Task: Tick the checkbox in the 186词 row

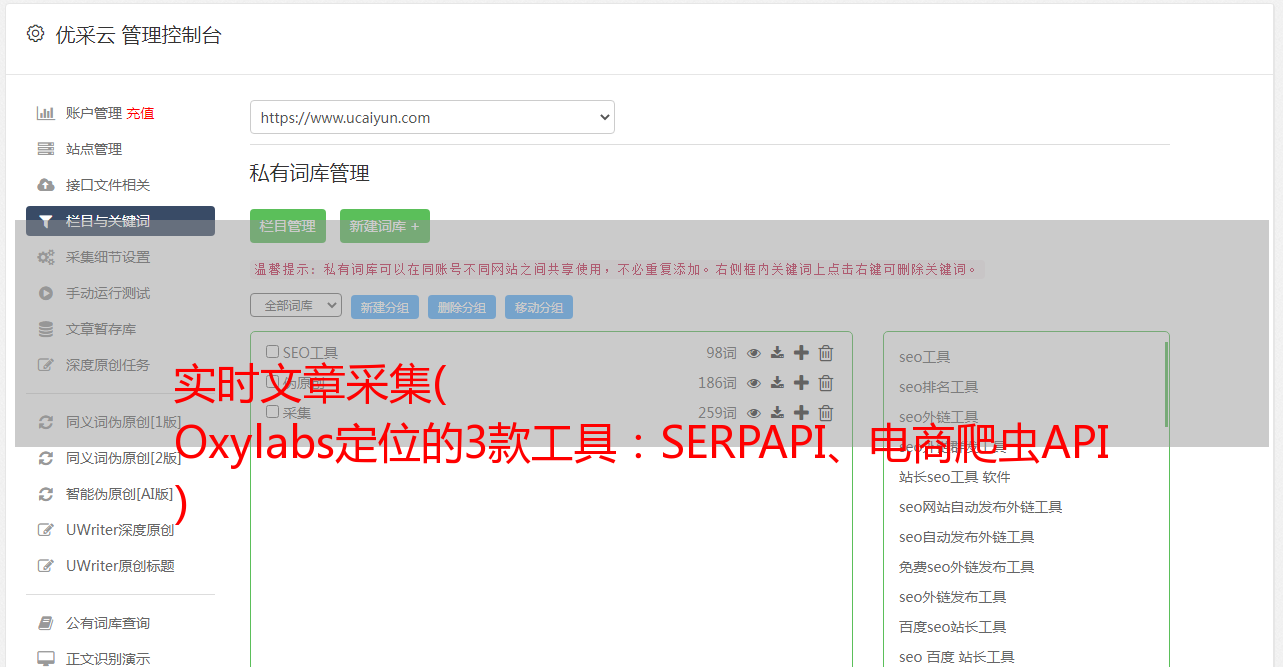Action: 272,382
